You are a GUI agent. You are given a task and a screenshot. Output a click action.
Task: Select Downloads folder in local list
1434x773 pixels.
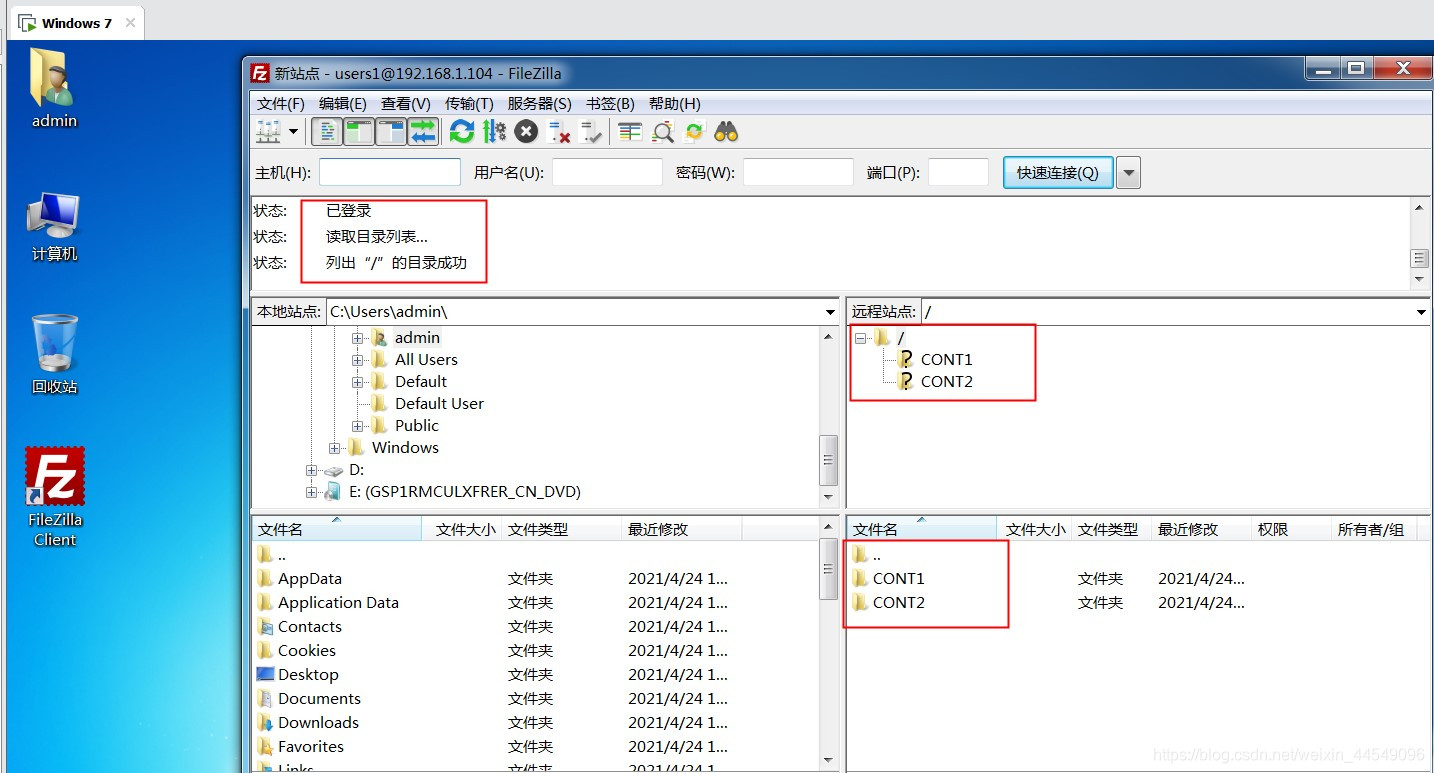click(318, 723)
